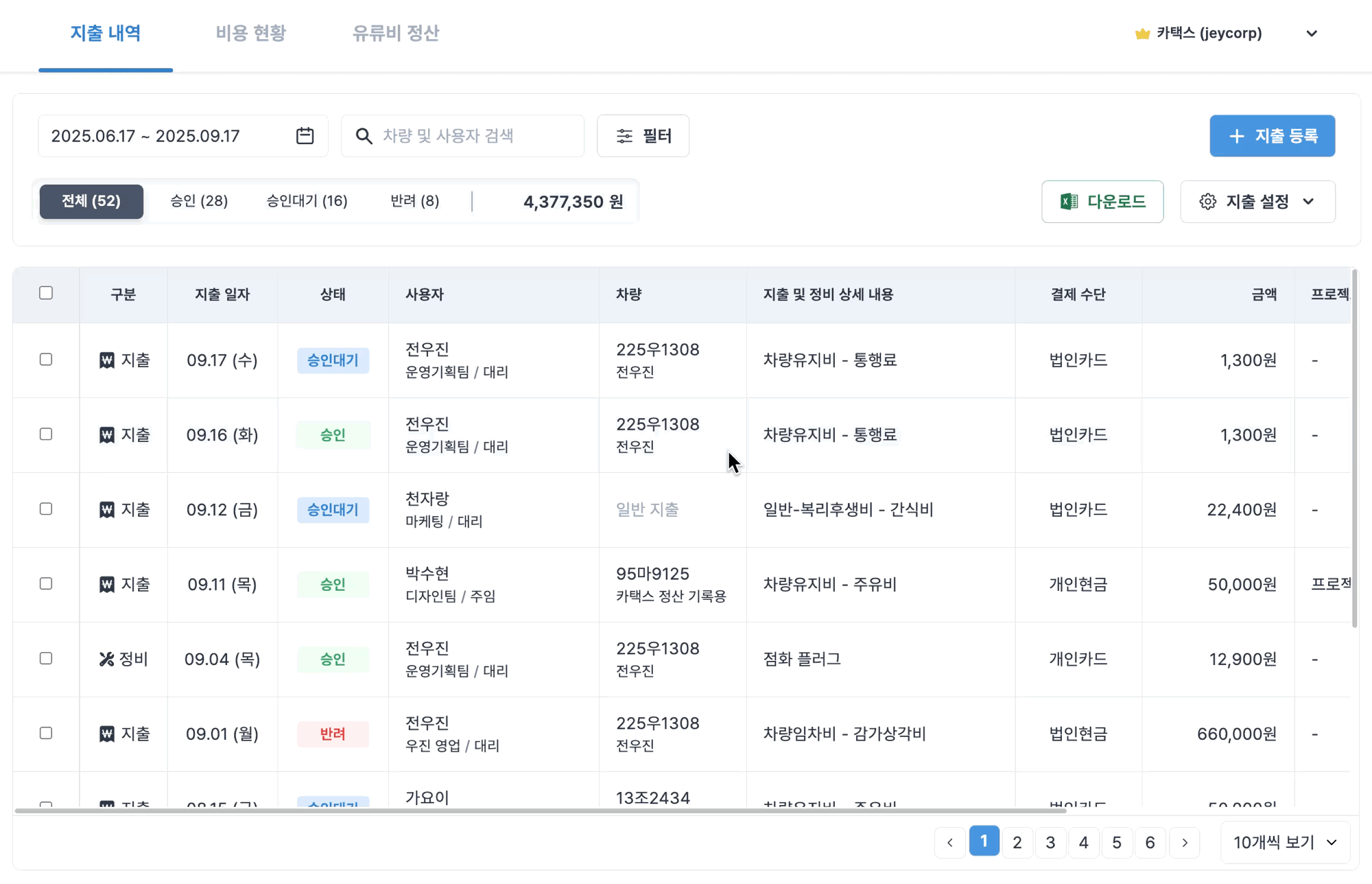
Task: Expand the 카택스 (jeycorp) account dropdown
Action: (1312, 34)
